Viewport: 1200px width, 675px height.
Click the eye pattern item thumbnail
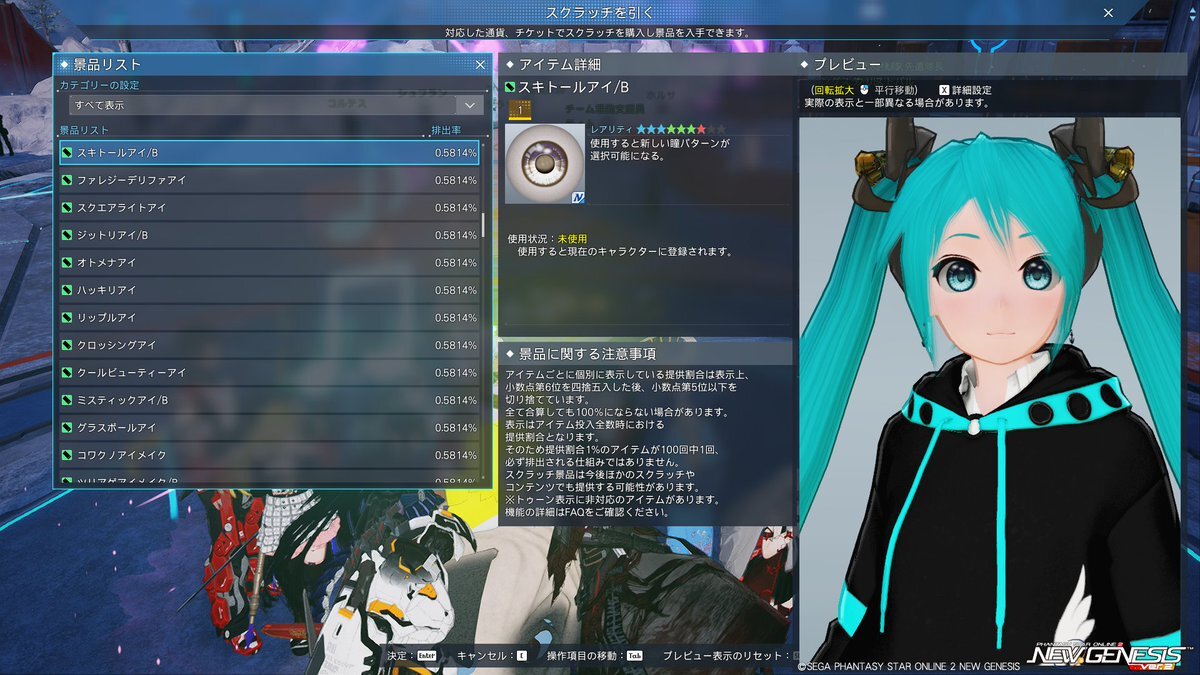coord(545,164)
